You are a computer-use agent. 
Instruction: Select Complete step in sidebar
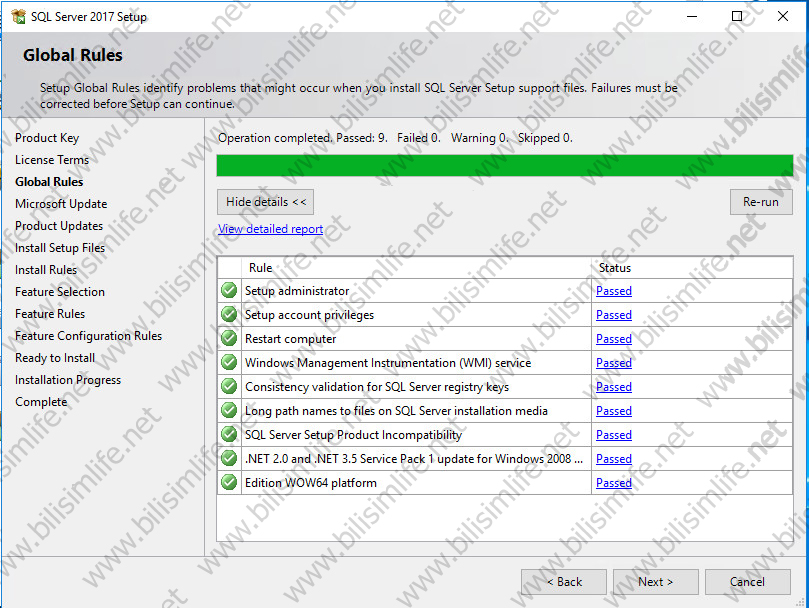tap(41, 402)
